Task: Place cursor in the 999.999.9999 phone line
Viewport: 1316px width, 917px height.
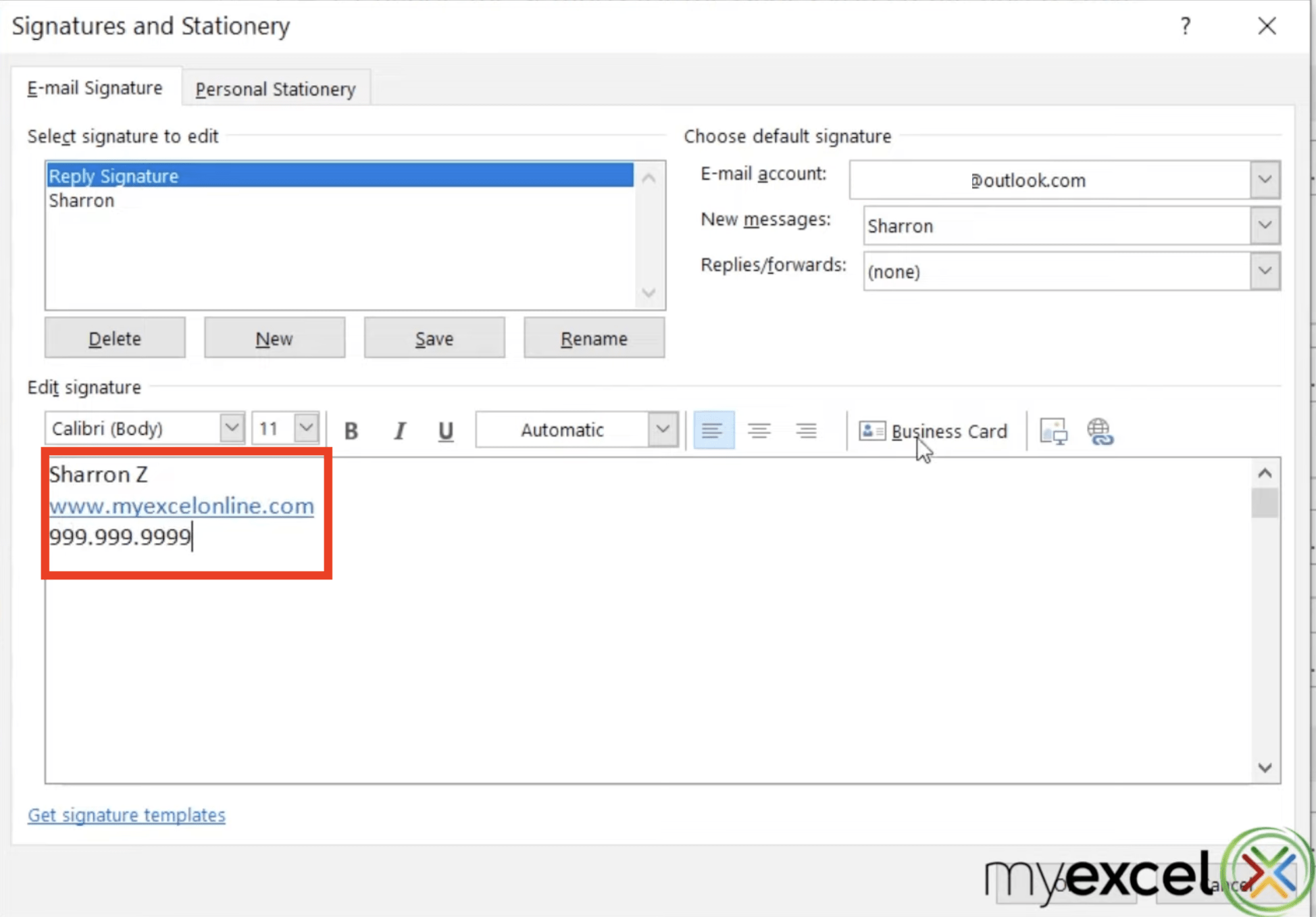Action: (x=120, y=537)
